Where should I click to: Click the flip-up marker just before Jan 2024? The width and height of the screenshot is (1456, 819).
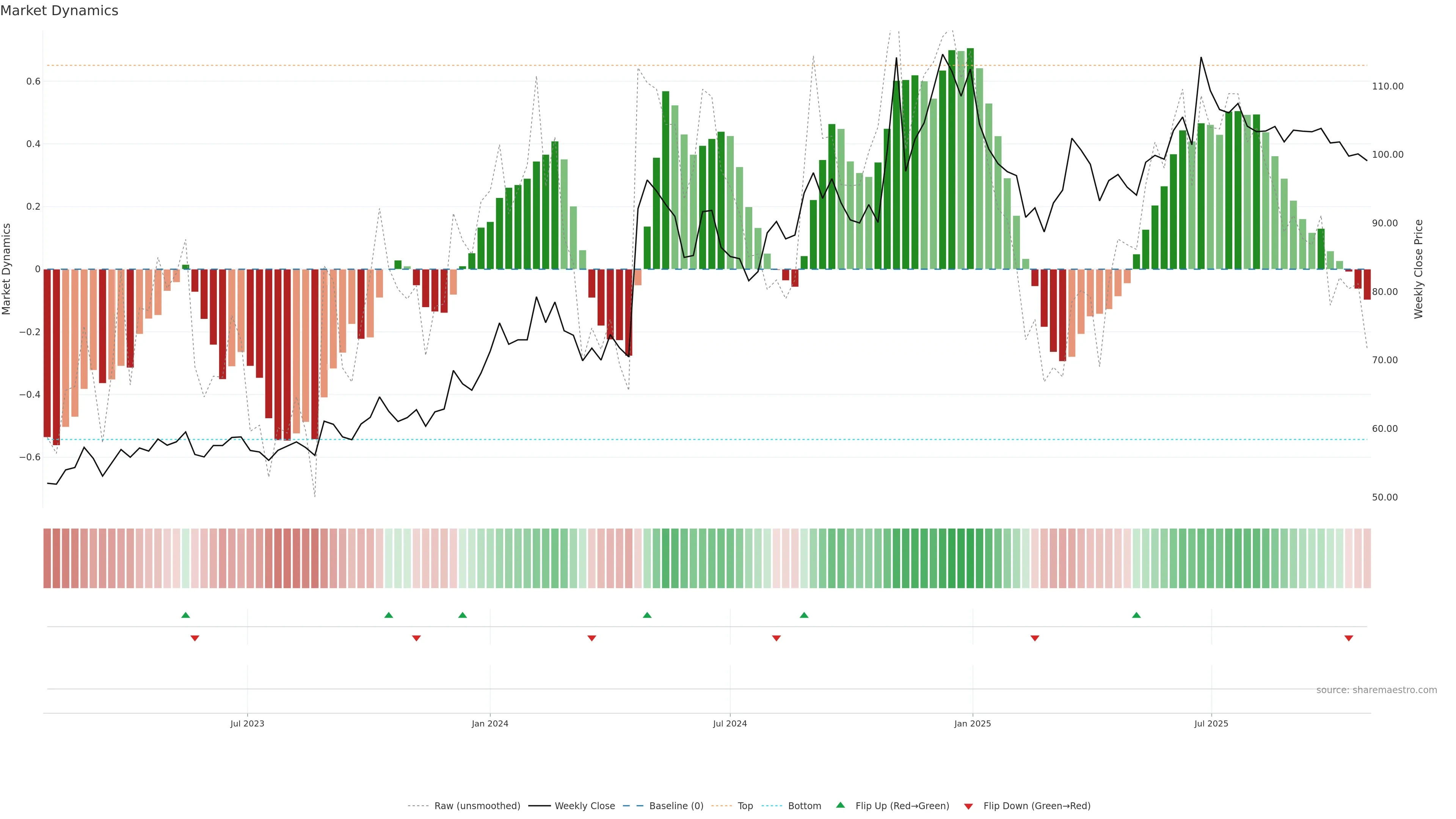pos(462,615)
